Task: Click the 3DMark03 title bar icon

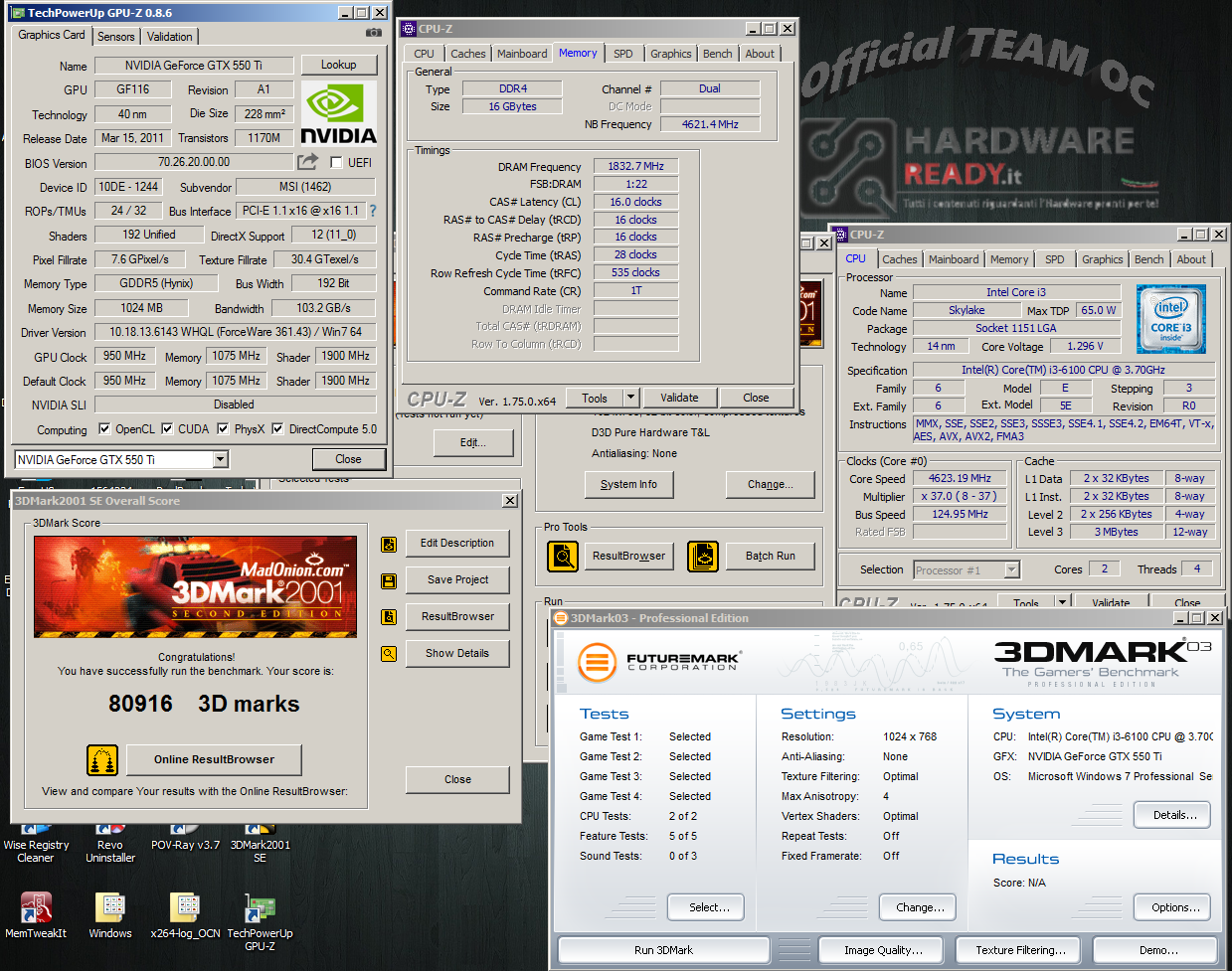Action: click(561, 618)
